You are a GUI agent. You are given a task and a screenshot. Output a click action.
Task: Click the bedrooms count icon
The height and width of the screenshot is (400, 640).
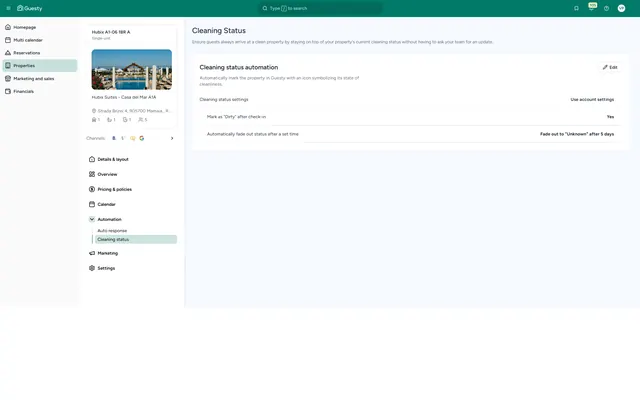[94, 120]
